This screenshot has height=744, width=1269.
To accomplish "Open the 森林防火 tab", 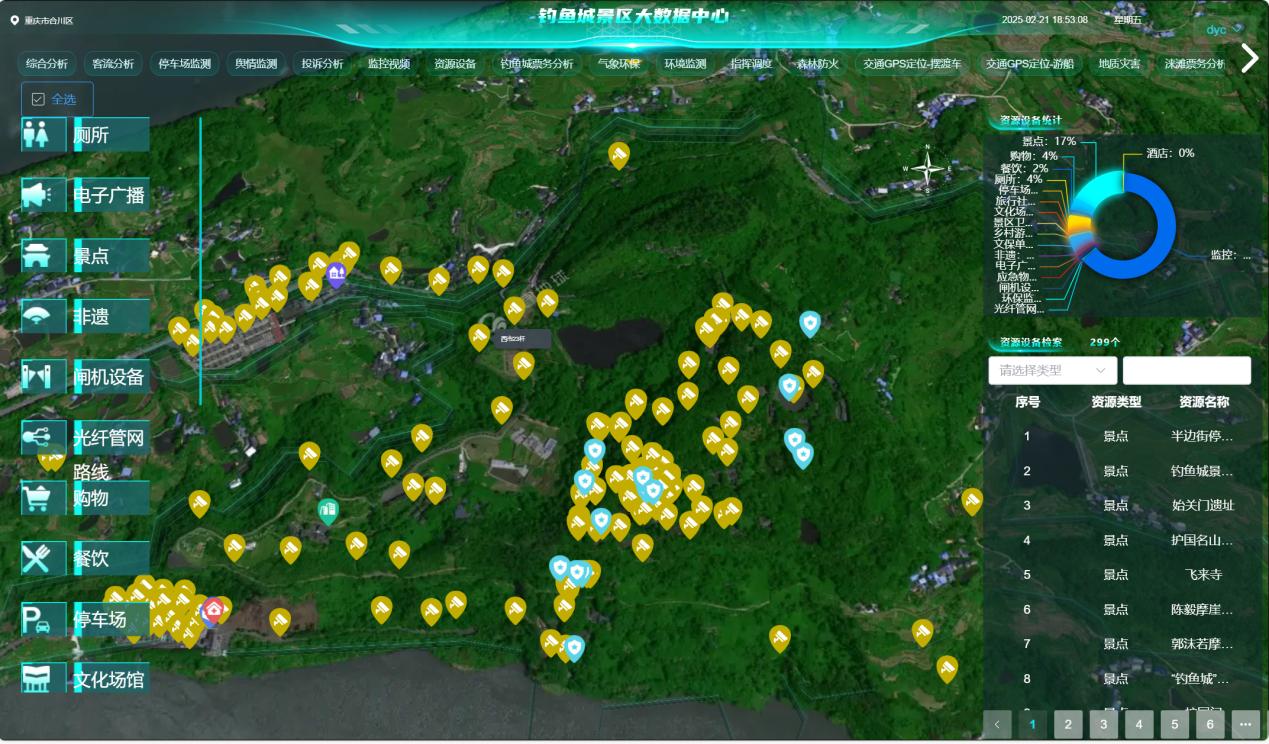I will coord(817,64).
